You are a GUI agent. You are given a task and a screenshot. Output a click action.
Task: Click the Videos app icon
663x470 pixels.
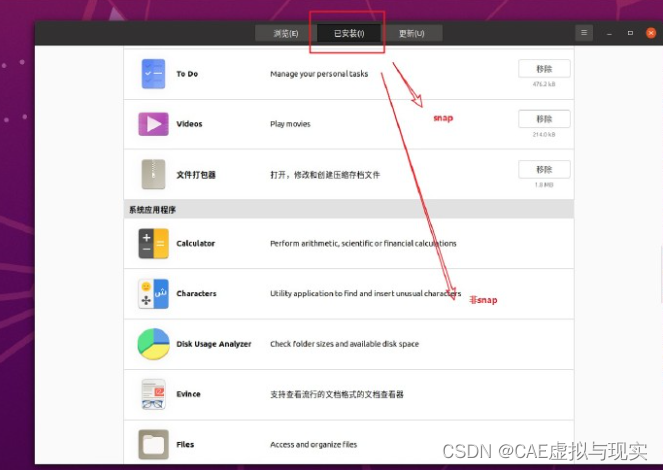[x=153, y=124]
